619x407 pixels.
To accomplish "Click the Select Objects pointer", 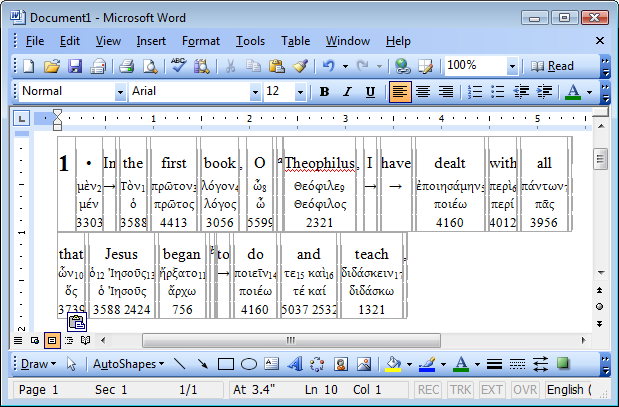I will tap(71, 364).
